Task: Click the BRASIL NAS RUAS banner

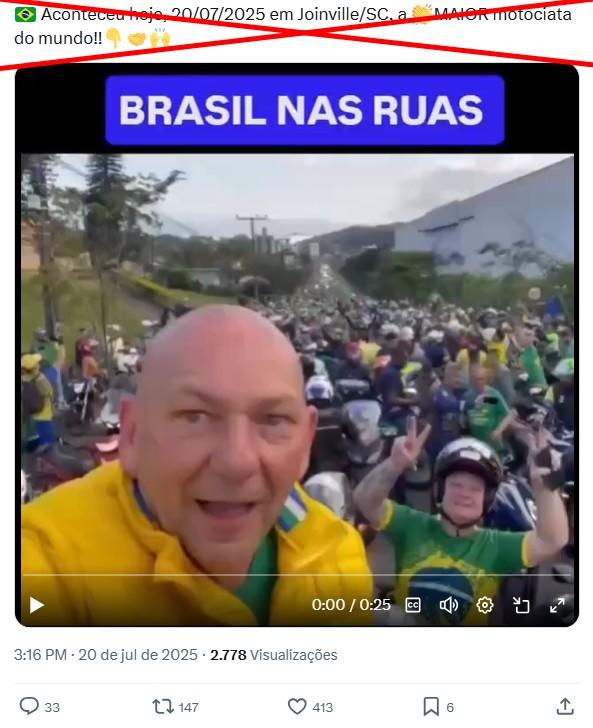Action: click(x=305, y=110)
